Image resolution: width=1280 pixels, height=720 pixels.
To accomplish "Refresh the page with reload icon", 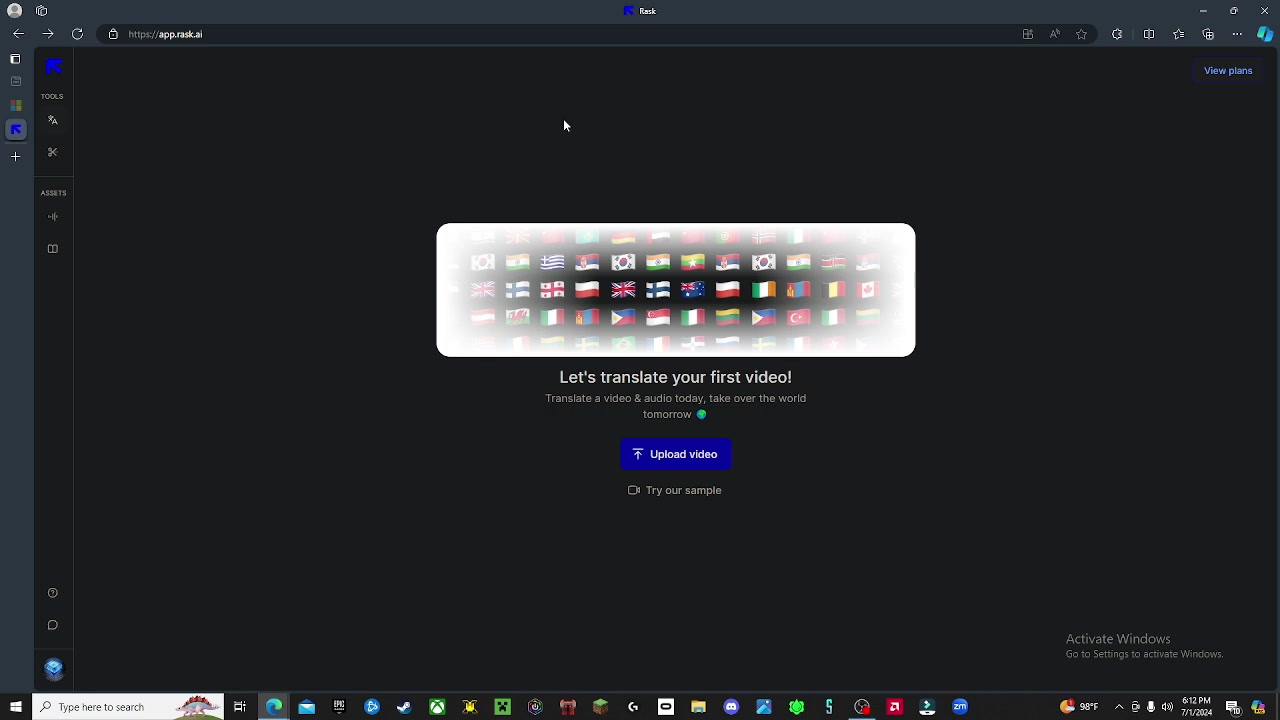I will pyautogui.click(x=77, y=34).
